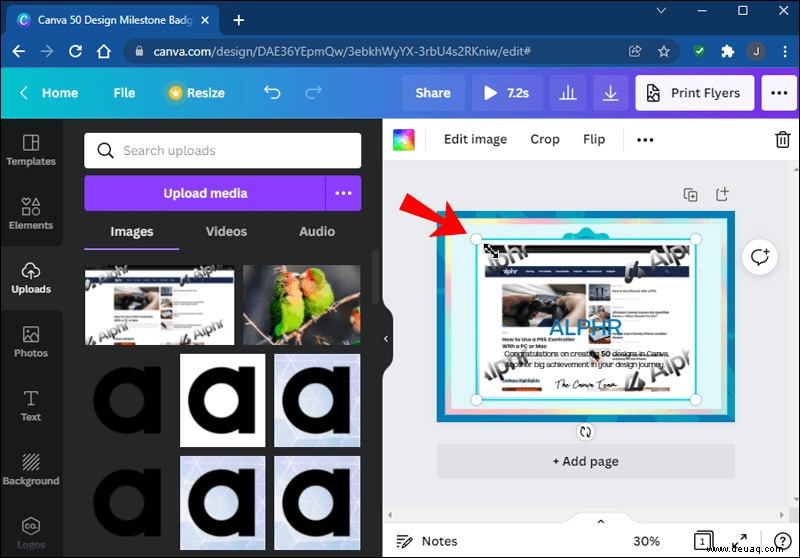
Task: Open the rainbow image color swatch
Action: point(404,139)
